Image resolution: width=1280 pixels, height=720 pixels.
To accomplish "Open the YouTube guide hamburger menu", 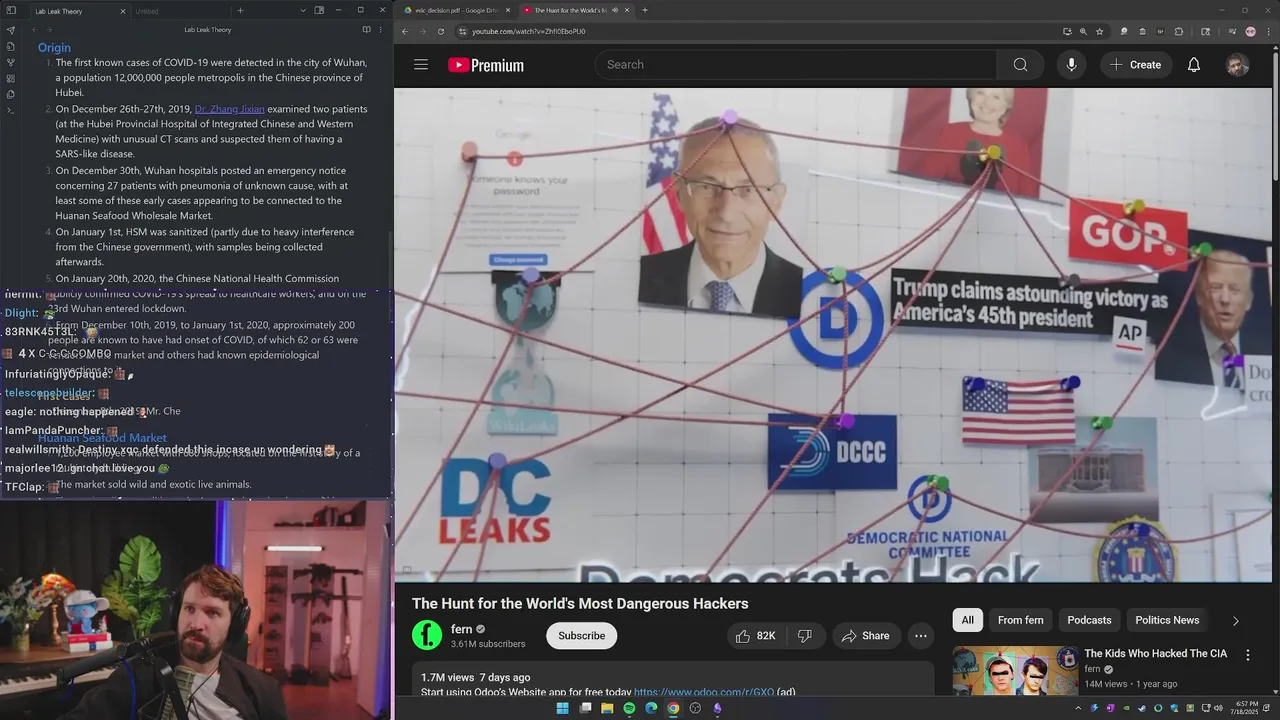I will coord(421,65).
